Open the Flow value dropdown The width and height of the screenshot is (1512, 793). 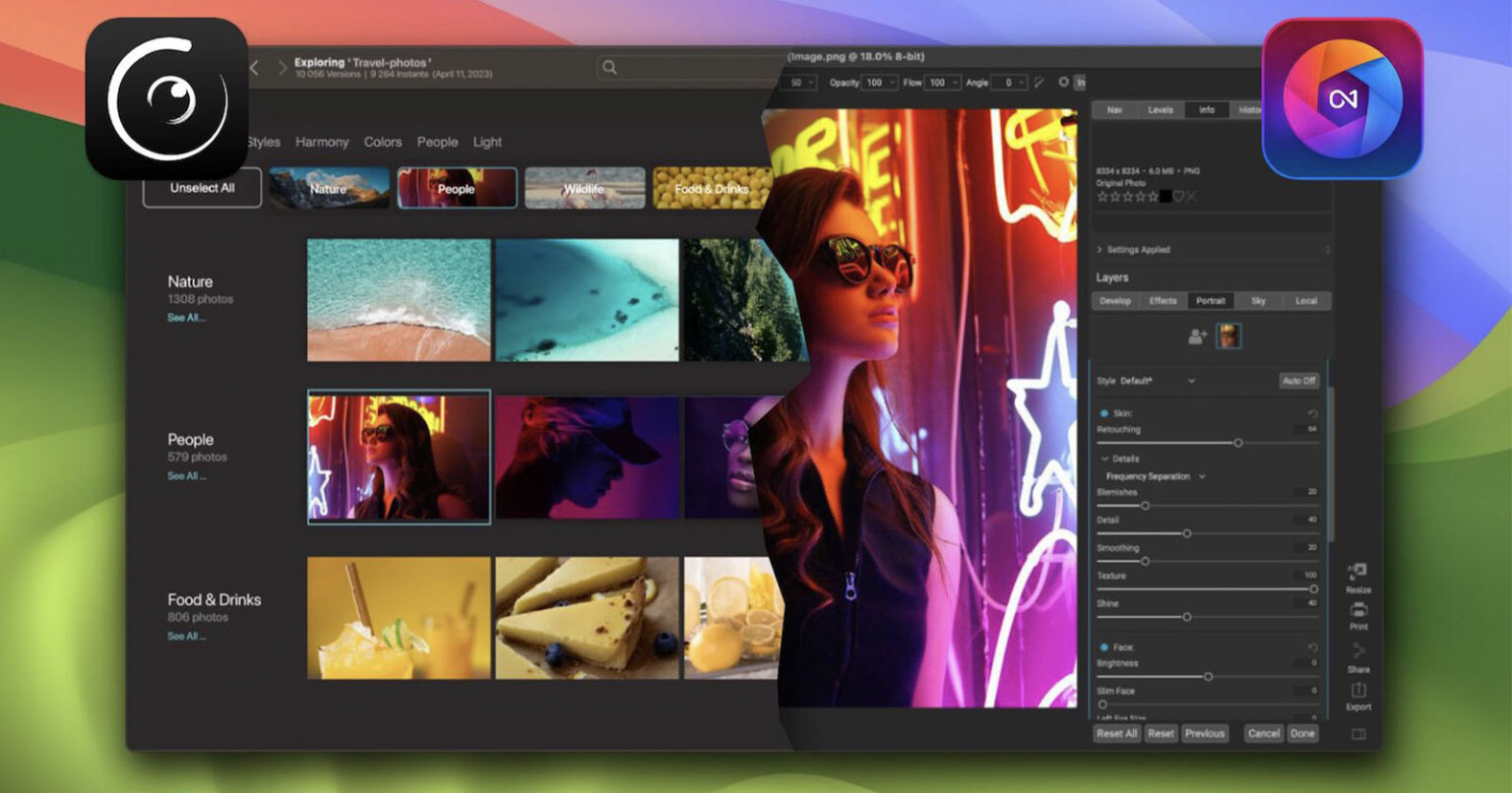click(954, 83)
